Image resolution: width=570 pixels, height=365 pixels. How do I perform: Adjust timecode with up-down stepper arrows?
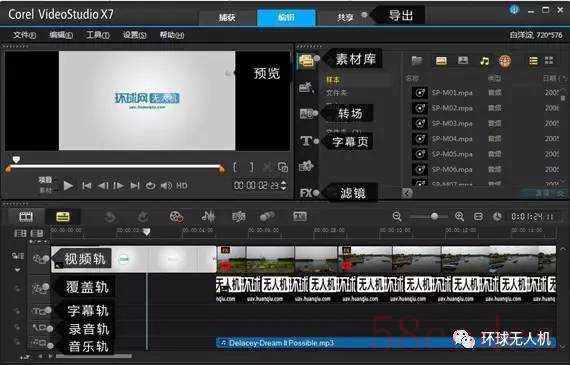pyautogui.click(x=284, y=185)
